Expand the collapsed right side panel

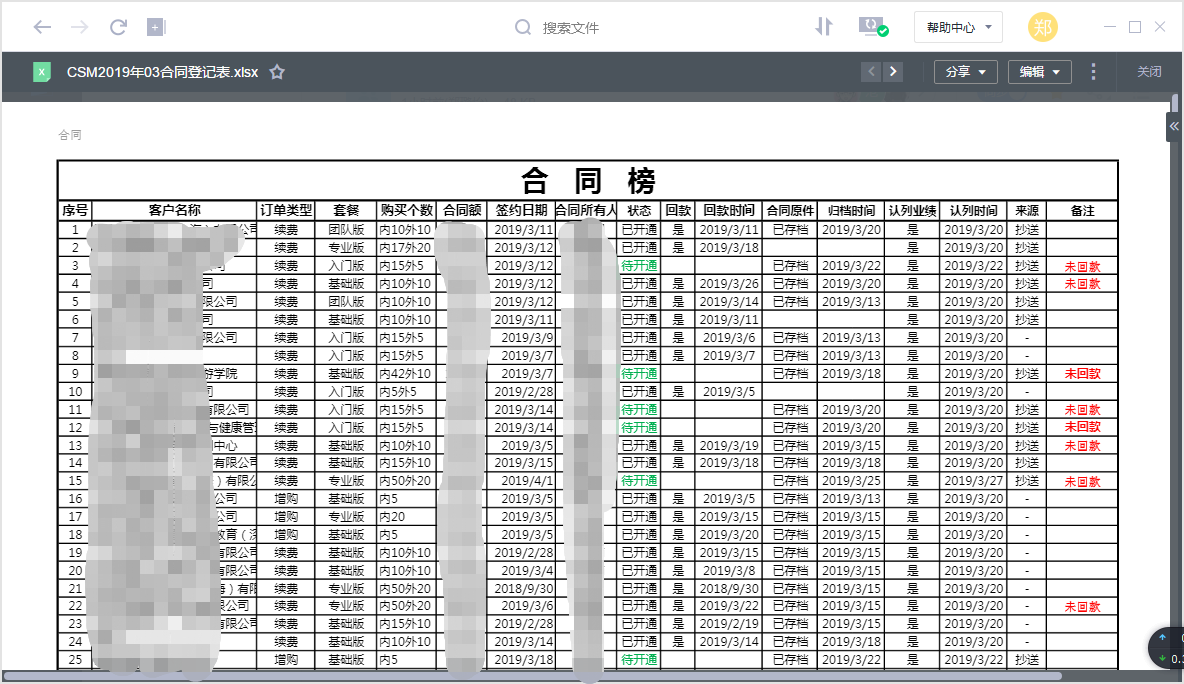[x=1174, y=126]
